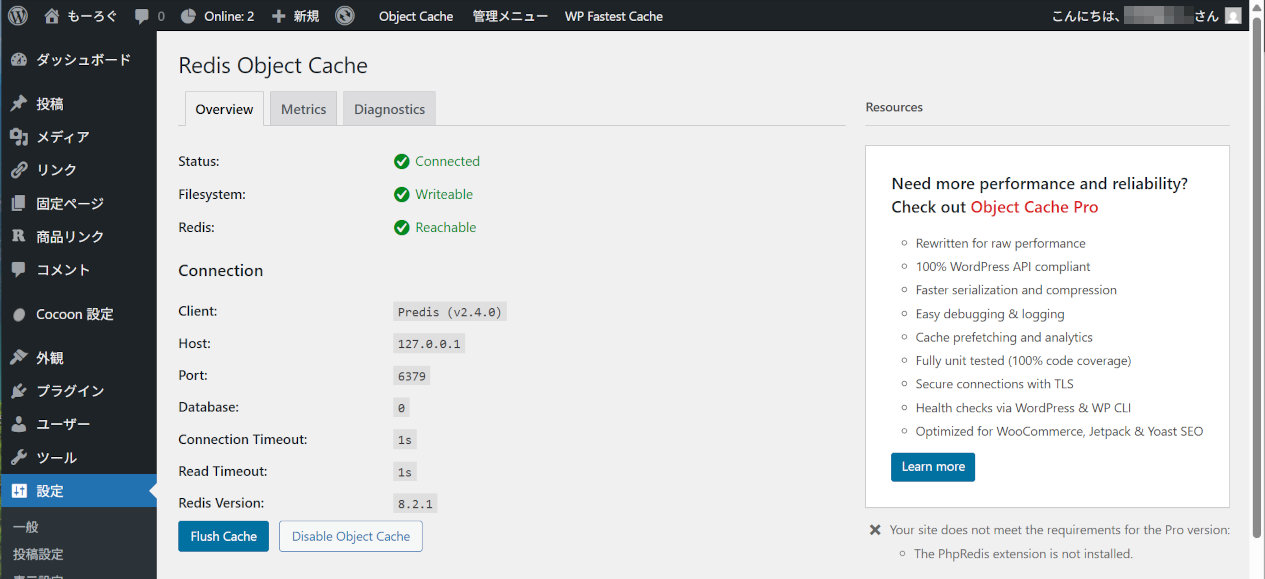Click the comments bubble icon in admin bar
Image resolution: width=1265 pixels, height=579 pixels.
[142, 17]
